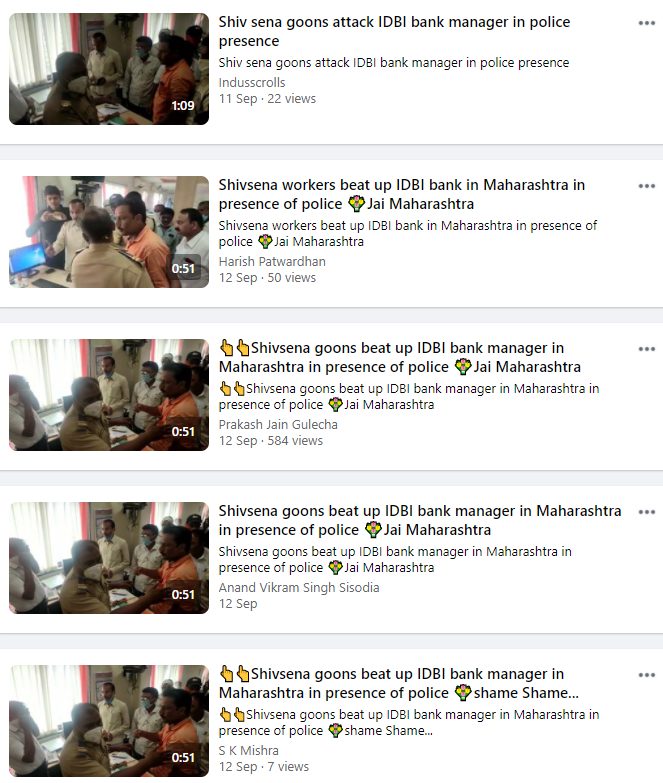This screenshot has height=783, width=663.
Task: Play Harish Patwardhan's 0:51 video thumbnail
Action: click(x=109, y=232)
